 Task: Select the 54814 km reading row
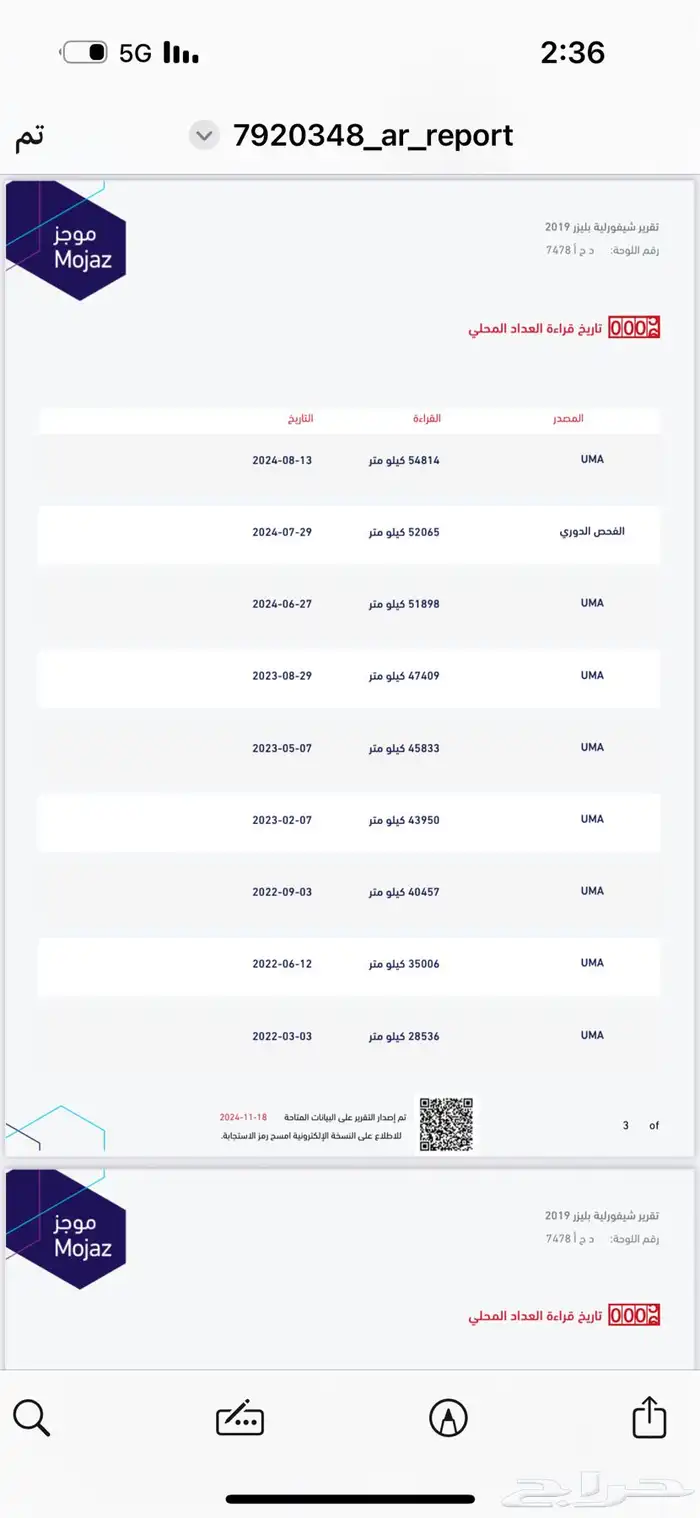click(x=349, y=460)
